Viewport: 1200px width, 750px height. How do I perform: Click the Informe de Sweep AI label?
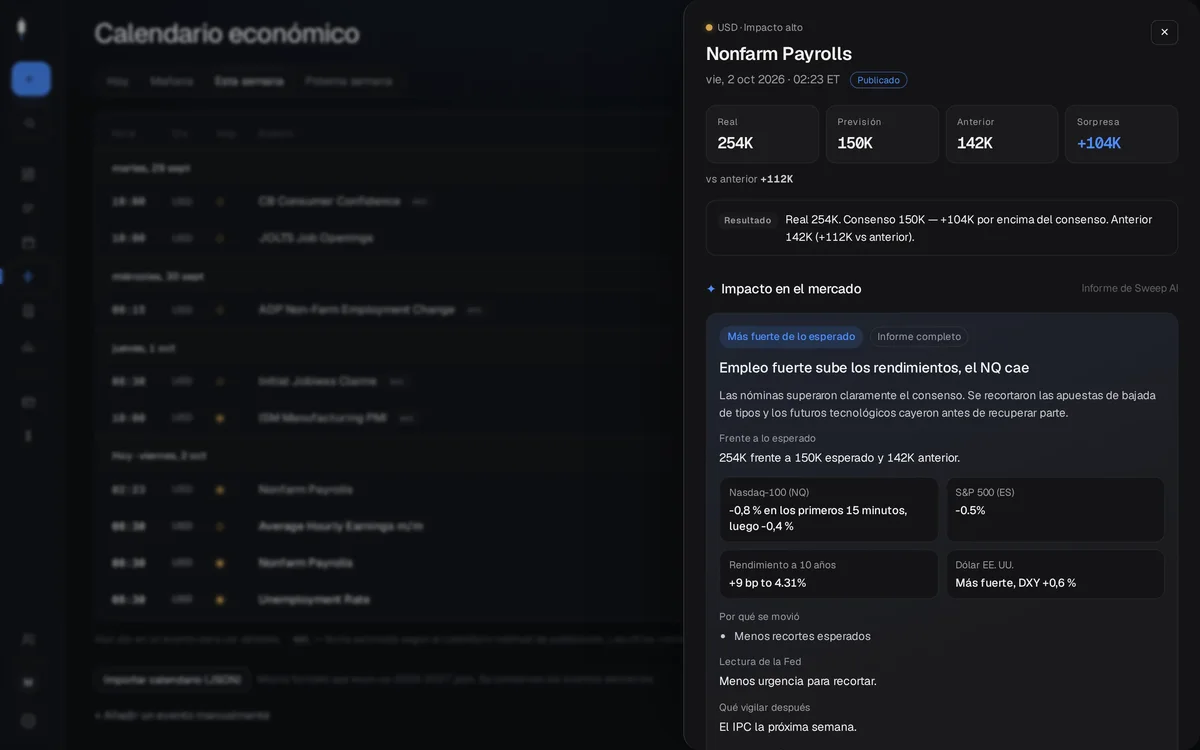[x=1130, y=289]
